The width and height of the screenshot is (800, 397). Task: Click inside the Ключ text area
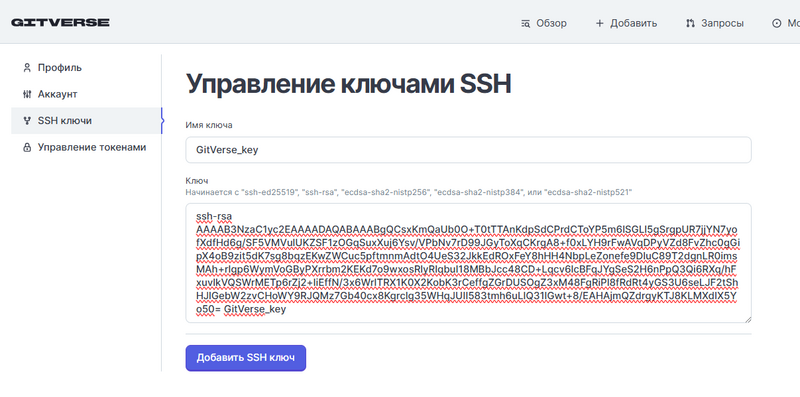tap(468, 263)
